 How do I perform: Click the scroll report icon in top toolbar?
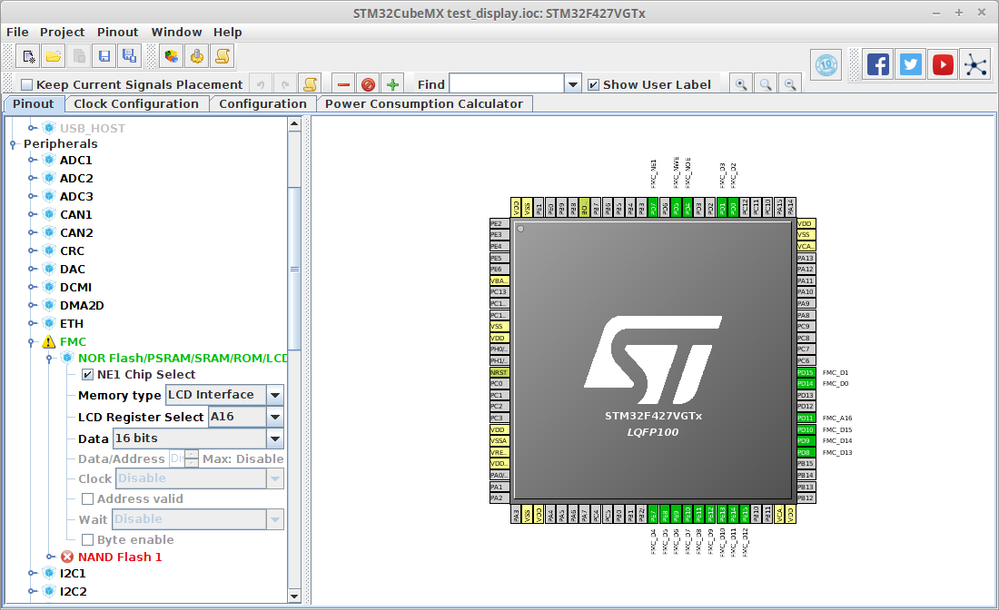(x=222, y=57)
